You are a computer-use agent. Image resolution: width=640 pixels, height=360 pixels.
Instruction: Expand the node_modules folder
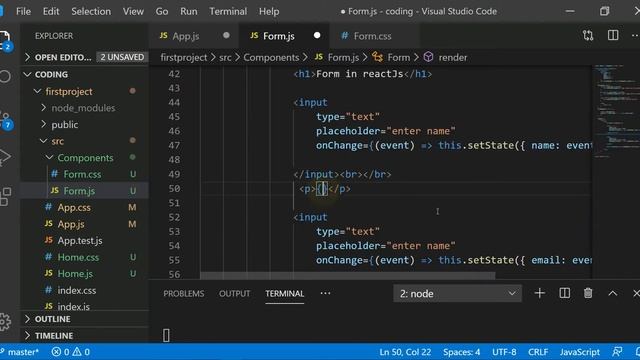click(83, 108)
